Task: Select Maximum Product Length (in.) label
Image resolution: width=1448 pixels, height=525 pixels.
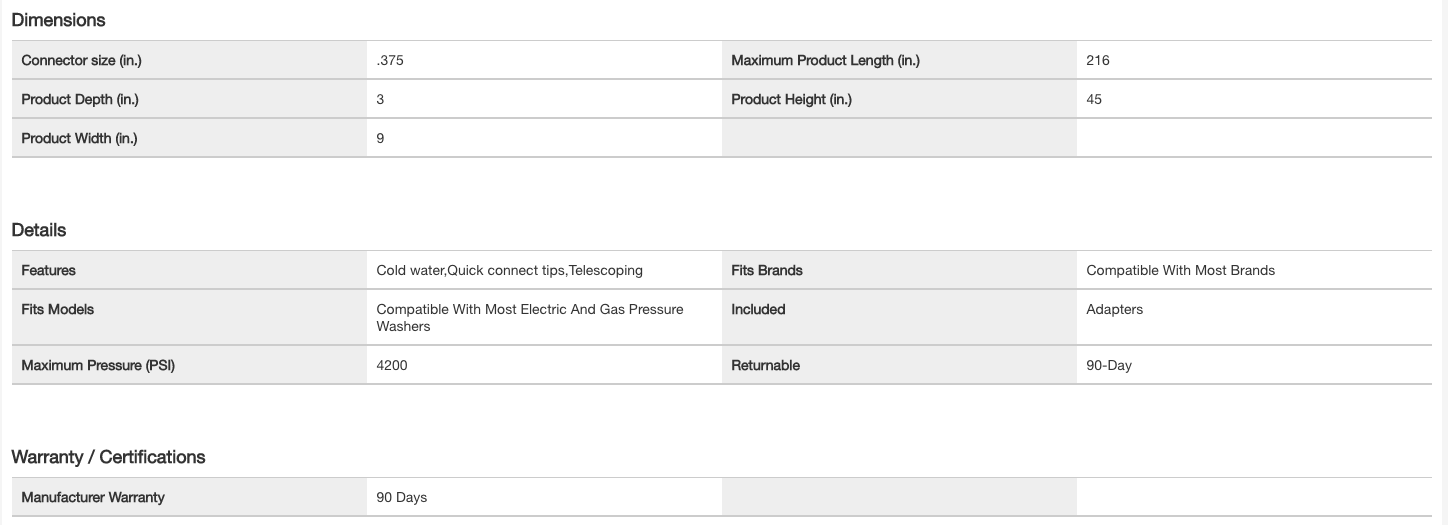Action: point(825,60)
